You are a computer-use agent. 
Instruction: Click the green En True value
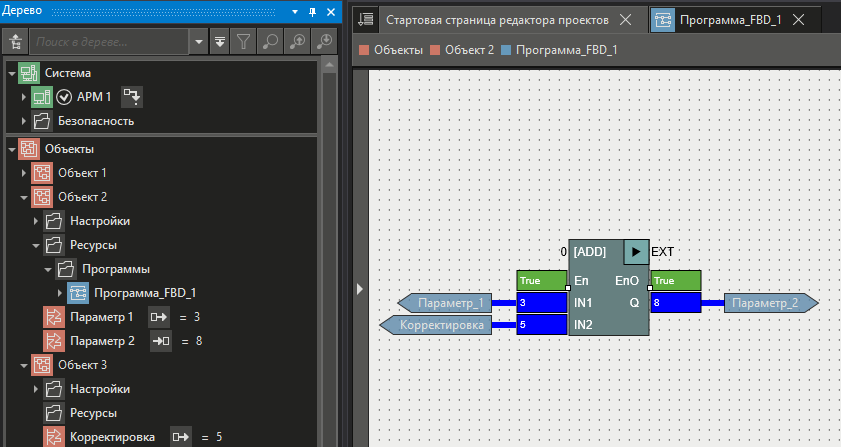(x=542, y=281)
